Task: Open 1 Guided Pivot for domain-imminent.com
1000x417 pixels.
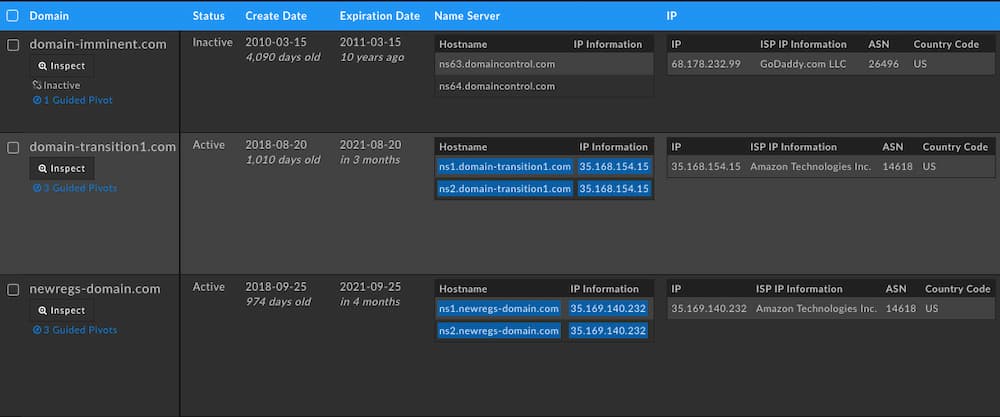Action: (x=73, y=100)
